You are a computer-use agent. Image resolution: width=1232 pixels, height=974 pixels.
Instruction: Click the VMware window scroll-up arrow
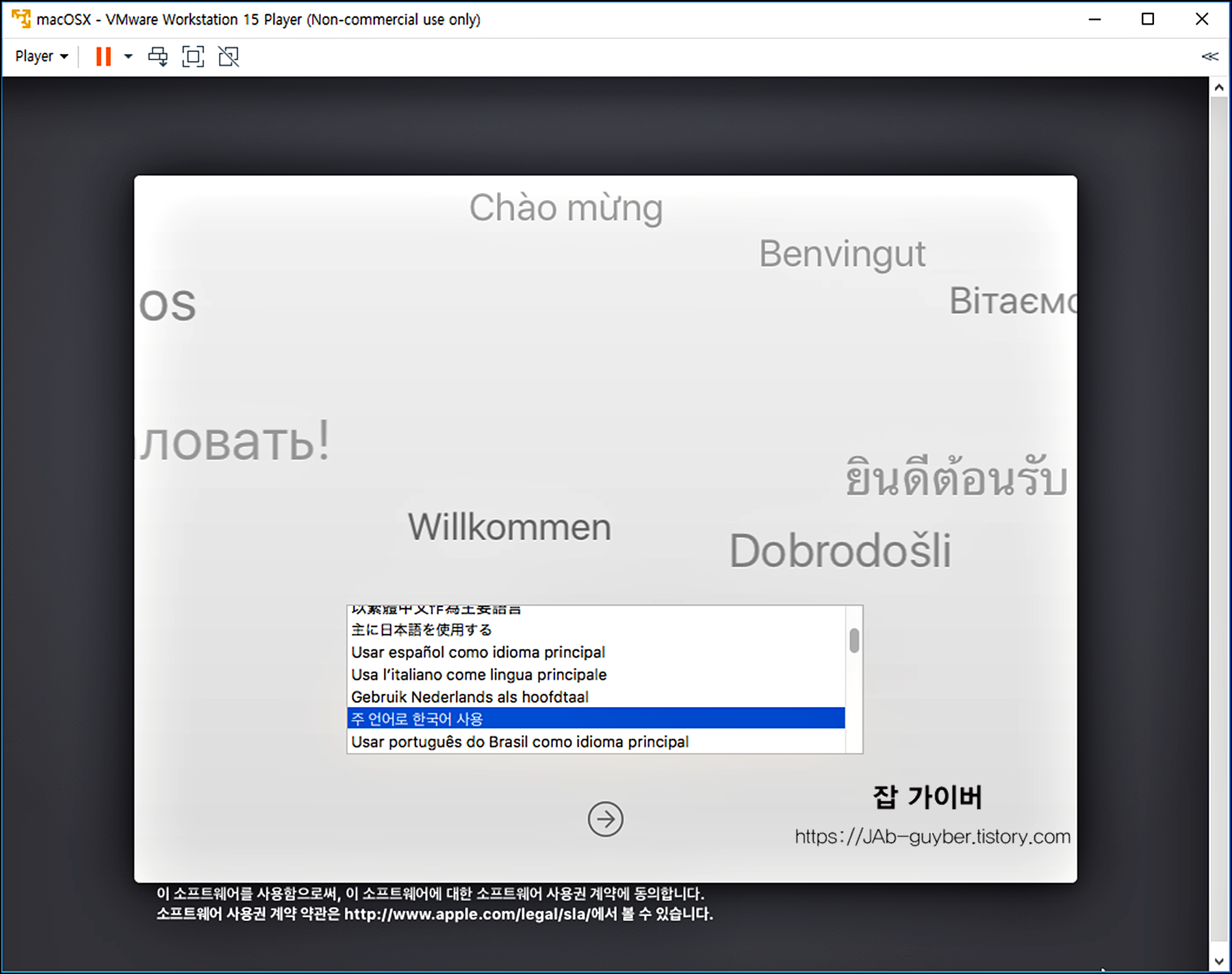click(x=1218, y=88)
